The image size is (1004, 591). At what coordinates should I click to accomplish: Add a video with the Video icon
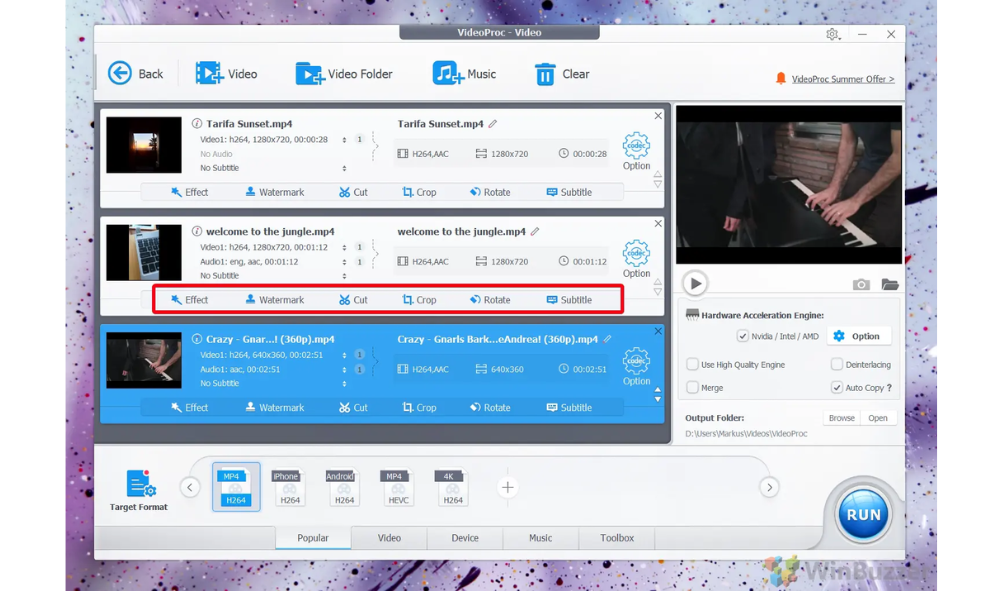(x=208, y=73)
